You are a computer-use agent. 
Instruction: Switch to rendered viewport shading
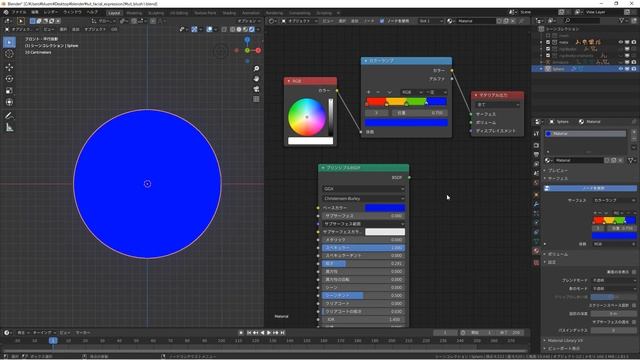click(251, 29)
